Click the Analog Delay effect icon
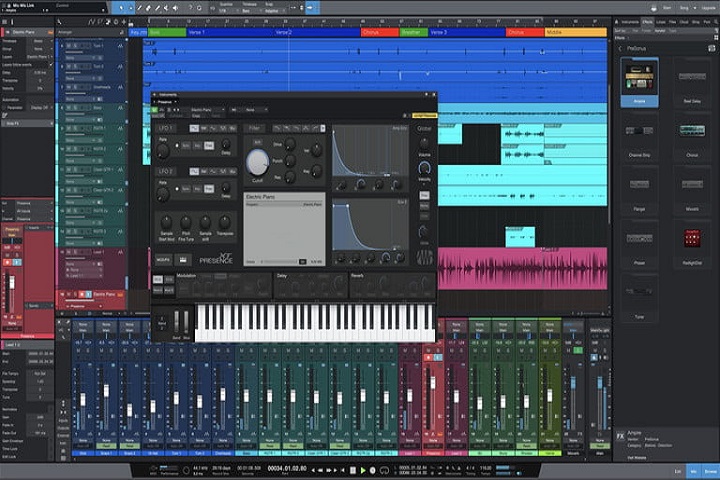720x480 pixels. pos(638,132)
